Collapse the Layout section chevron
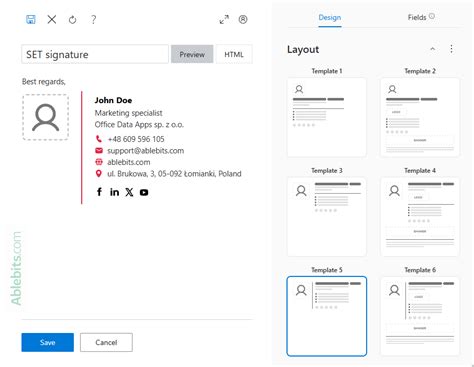The image size is (474, 367). pyautogui.click(x=433, y=49)
